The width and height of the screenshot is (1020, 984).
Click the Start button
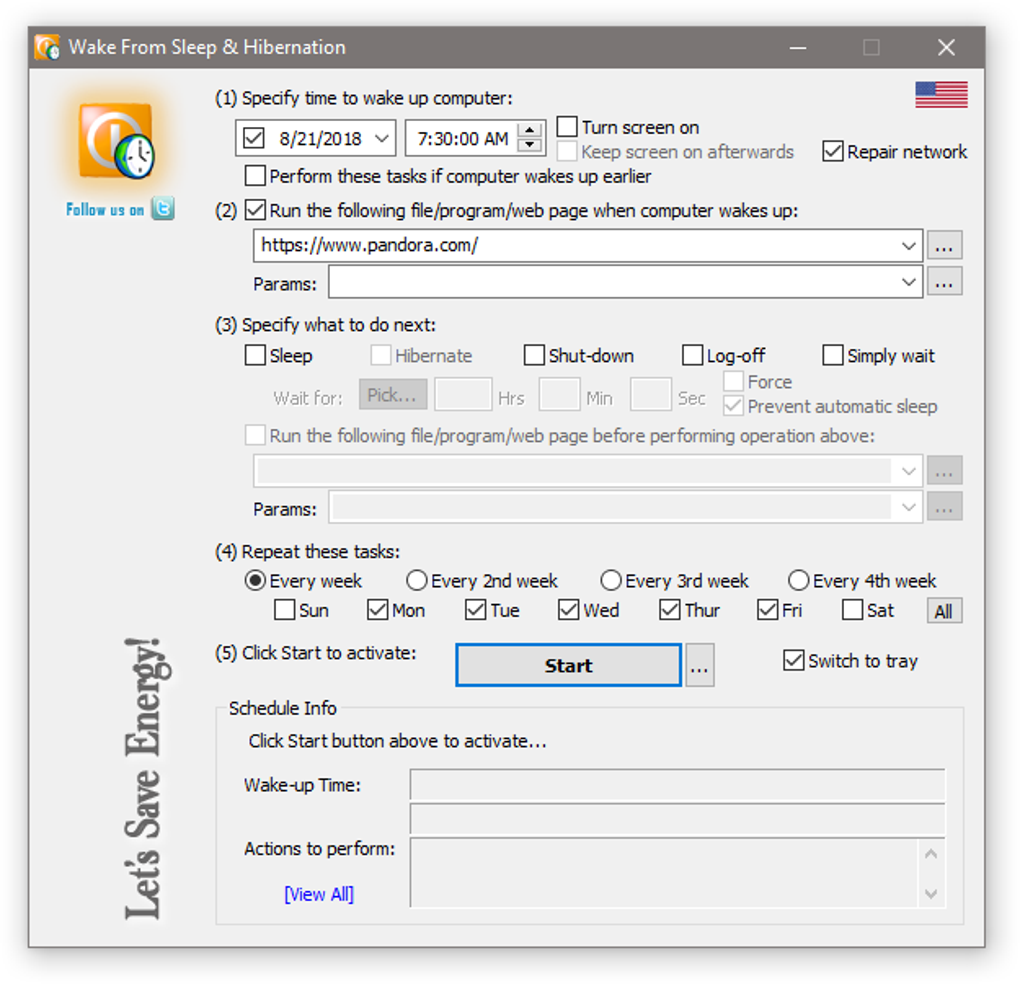(x=569, y=665)
